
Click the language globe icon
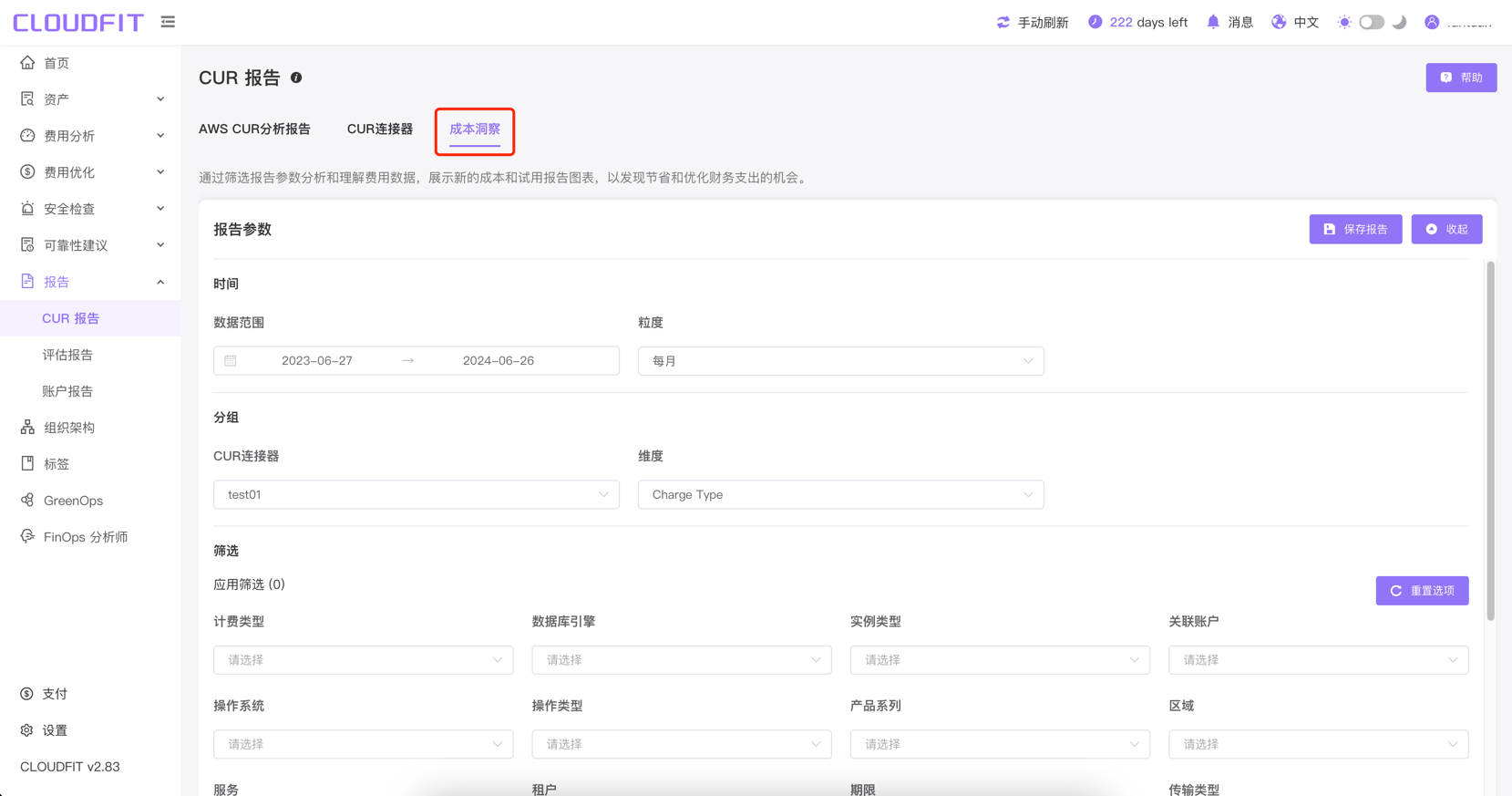point(1279,22)
